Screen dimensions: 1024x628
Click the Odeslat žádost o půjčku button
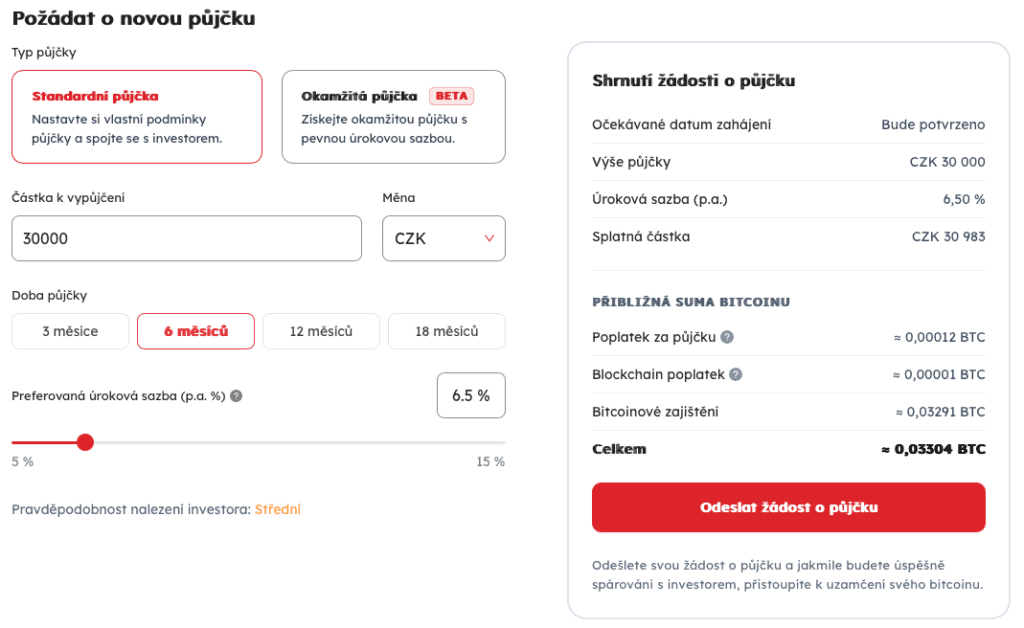789,507
